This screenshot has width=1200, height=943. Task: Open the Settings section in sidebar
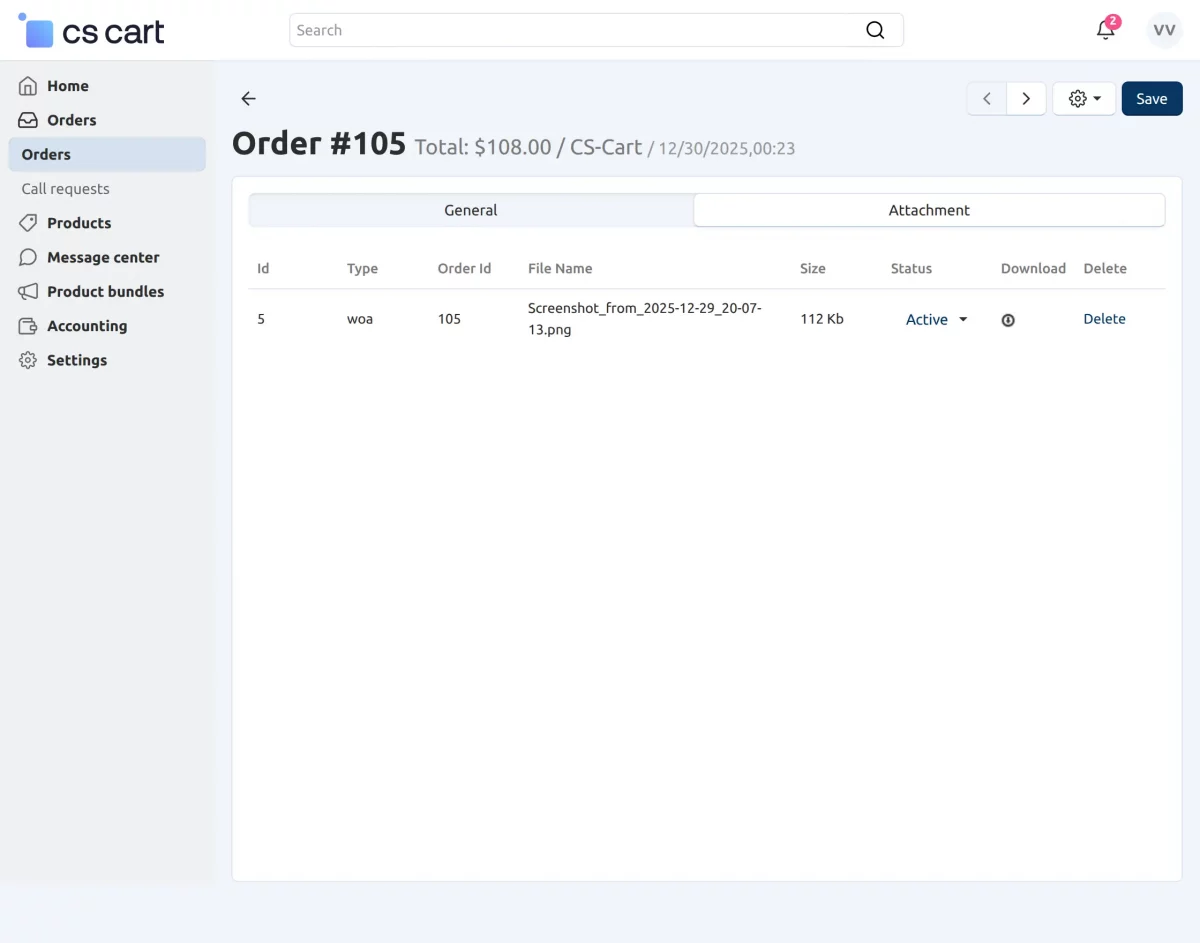pyautogui.click(x=77, y=360)
